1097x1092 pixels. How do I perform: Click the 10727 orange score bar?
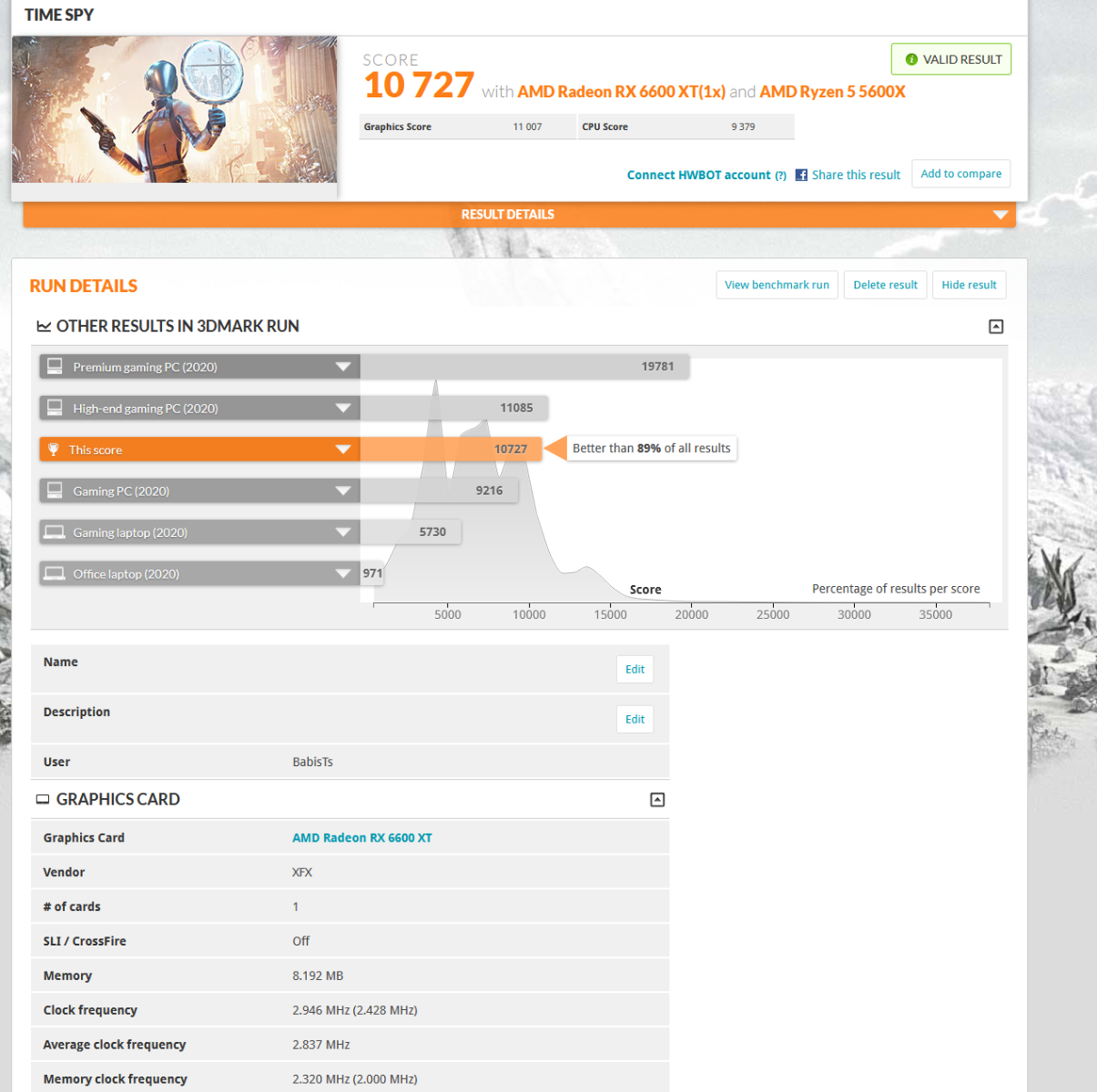451,450
